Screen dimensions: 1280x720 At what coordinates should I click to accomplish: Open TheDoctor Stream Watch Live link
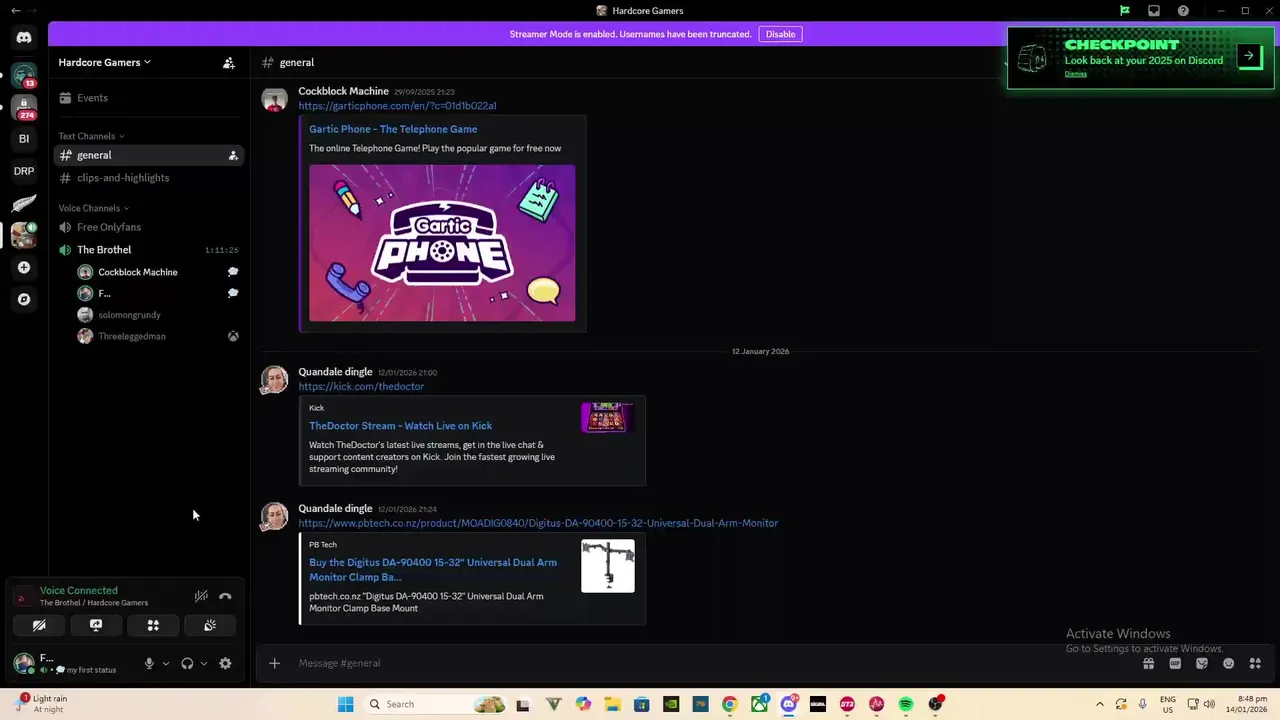coord(400,426)
